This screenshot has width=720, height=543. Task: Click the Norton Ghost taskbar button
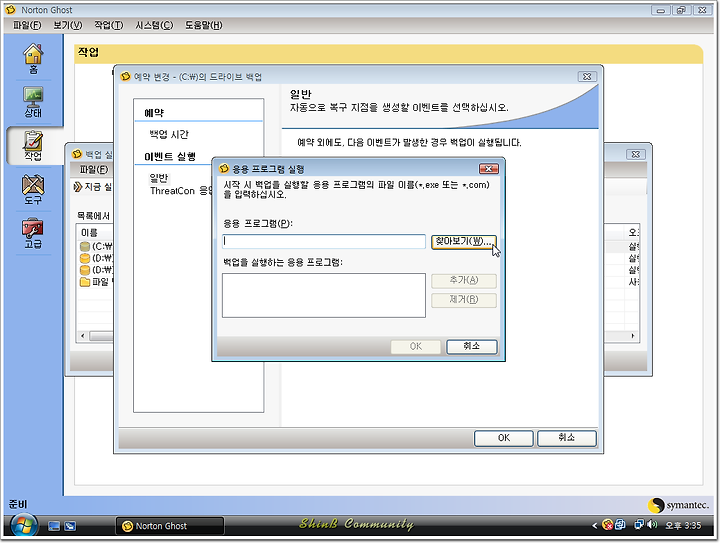pyautogui.click(x=170, y=526)
